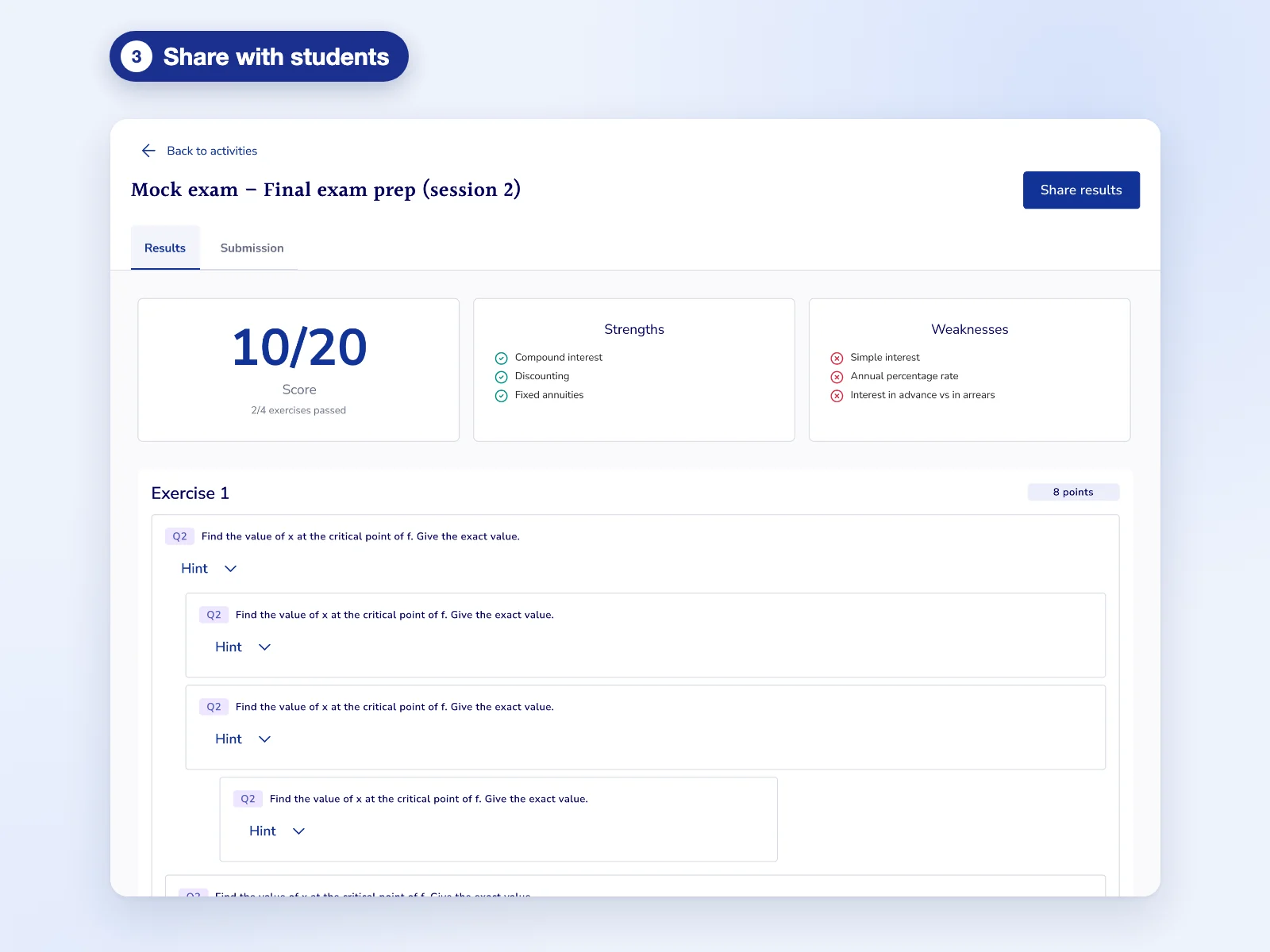This screenshot has height=952, width=1270.
Task: Click the green check beside Compound interest
Action: tap(501, 359)
